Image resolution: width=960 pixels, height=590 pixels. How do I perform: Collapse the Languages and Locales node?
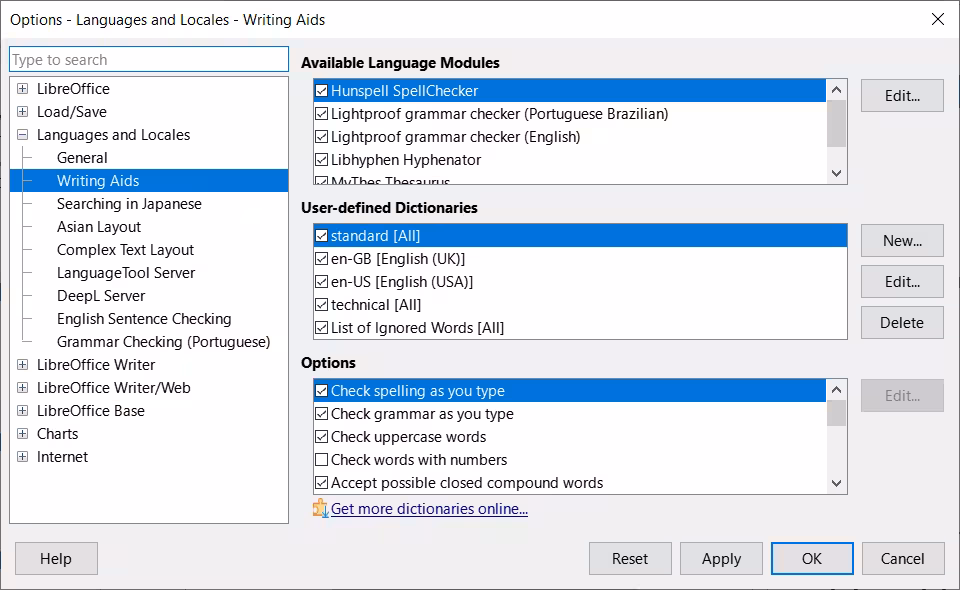pos(23,135)
